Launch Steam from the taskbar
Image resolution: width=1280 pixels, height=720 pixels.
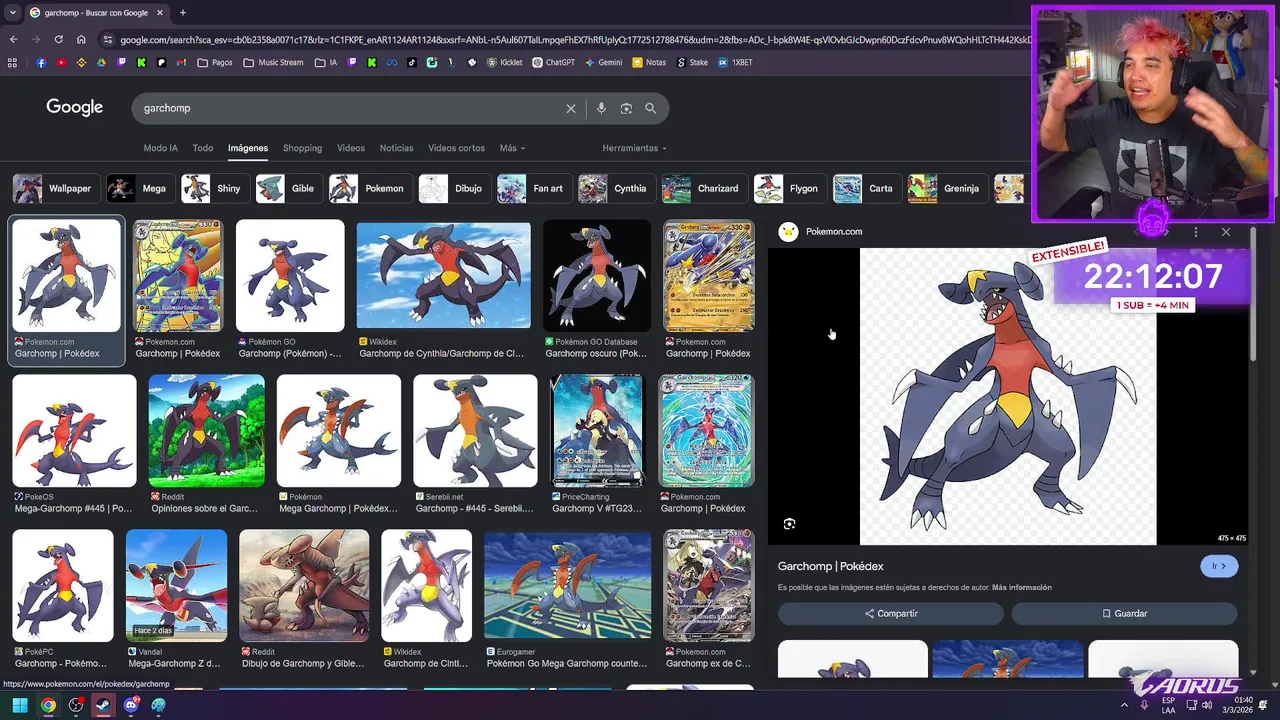pyautogui.click(x=103, y=705)
